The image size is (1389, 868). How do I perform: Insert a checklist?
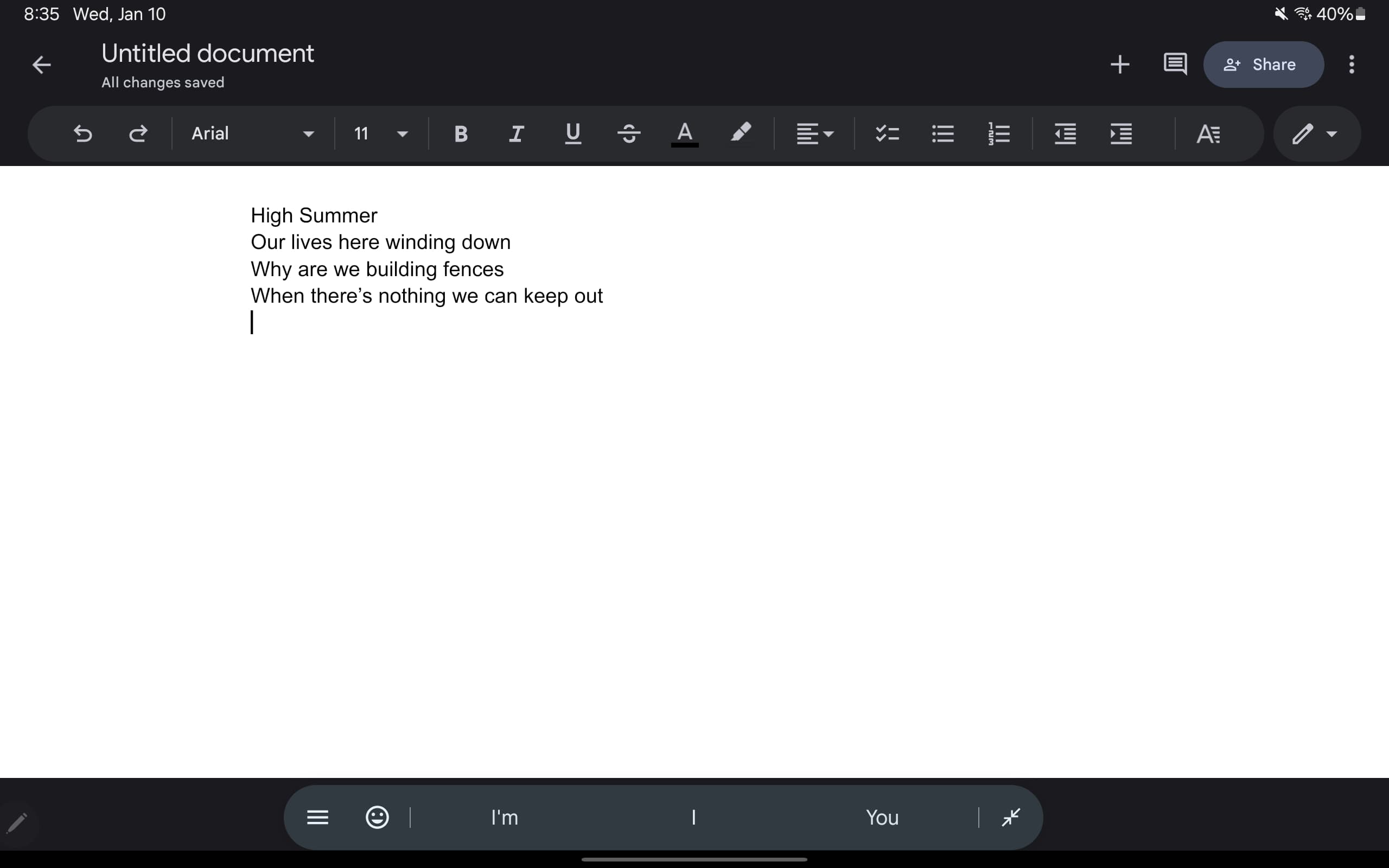coord(886,133)
